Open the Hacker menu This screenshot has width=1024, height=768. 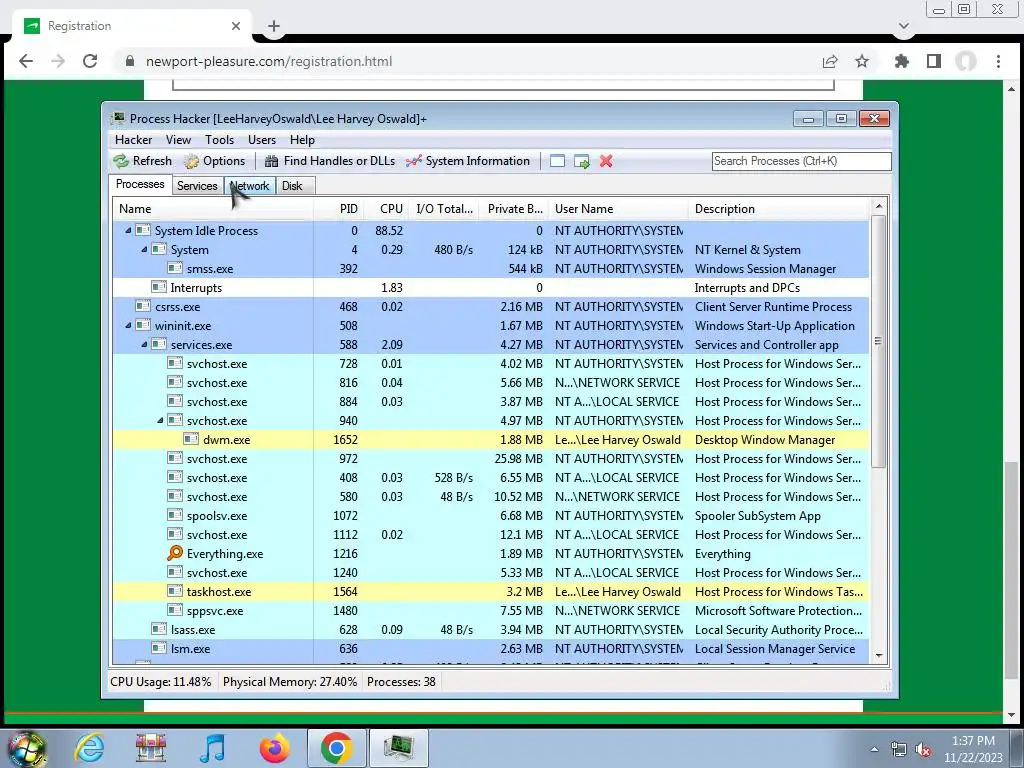tap(133, 140)
